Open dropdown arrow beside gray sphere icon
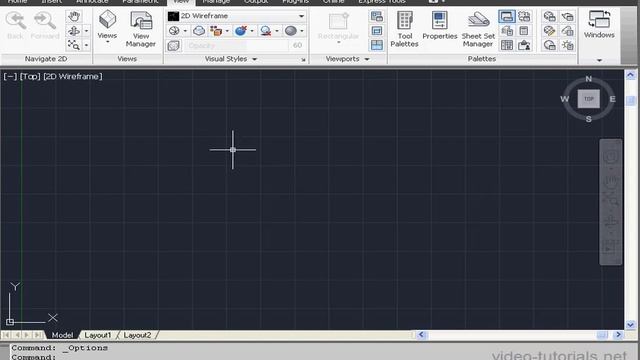Viewport: 640px width, 360px height. click(x=302, y=31)
